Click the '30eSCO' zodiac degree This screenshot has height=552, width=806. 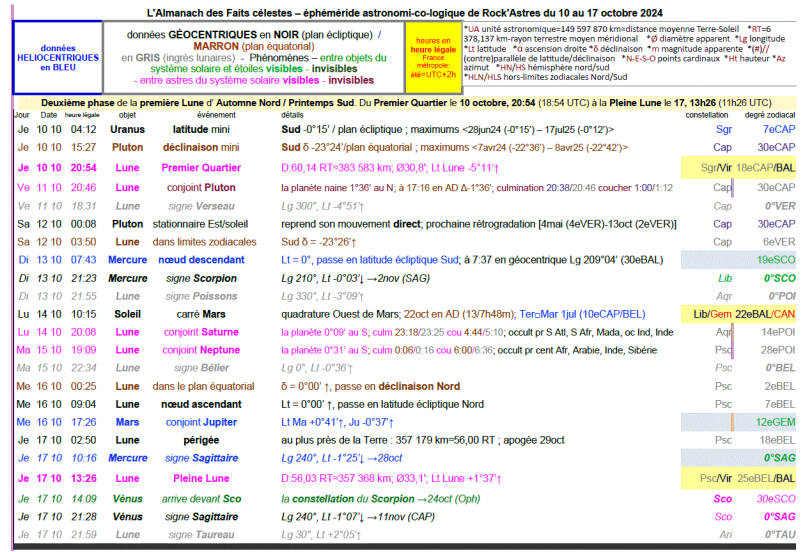pos(776,500)
